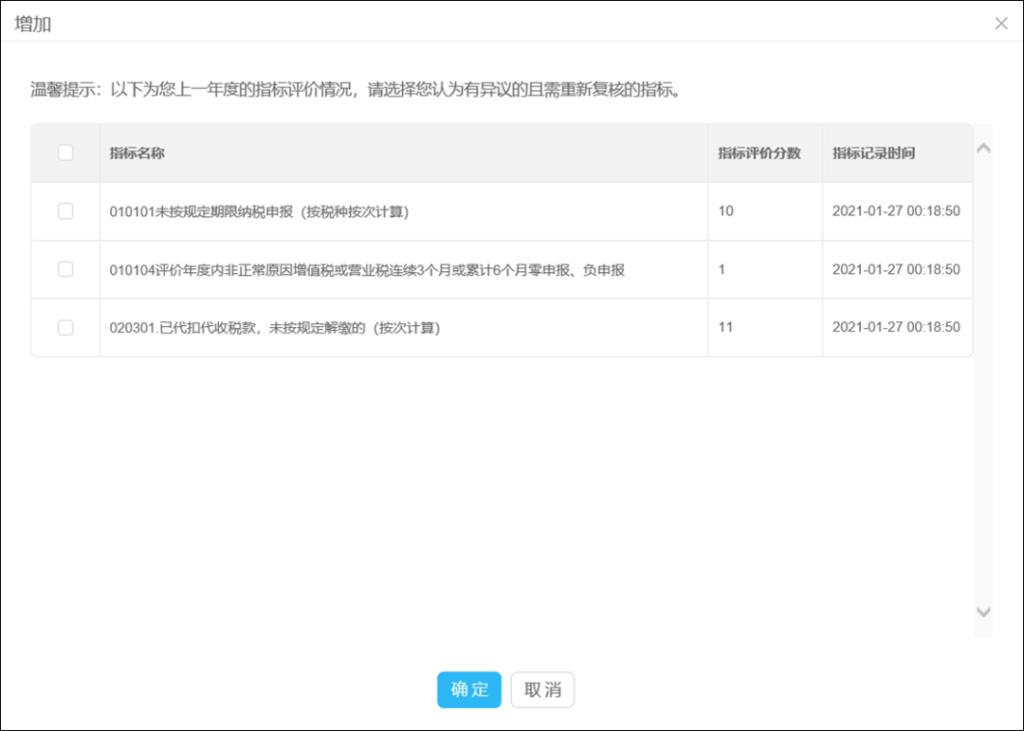Check the box for 010101未按规定期限纳税申报
The height and width of the screenshot is (731, 1024).
pyautogui.click(x=65, y=211)
